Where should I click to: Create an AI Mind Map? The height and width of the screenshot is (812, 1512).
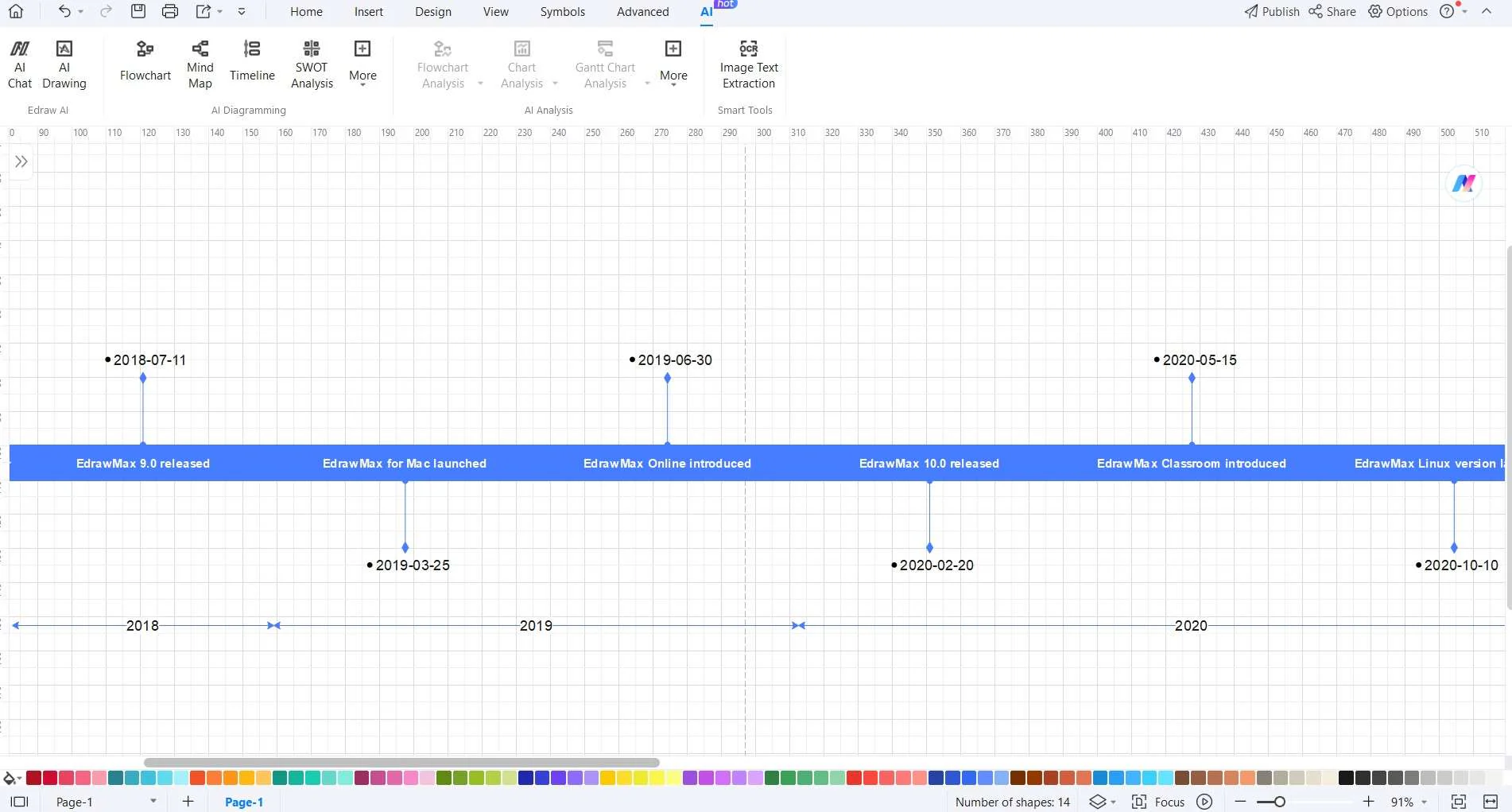pyautogui.click(x=200, y=64)
